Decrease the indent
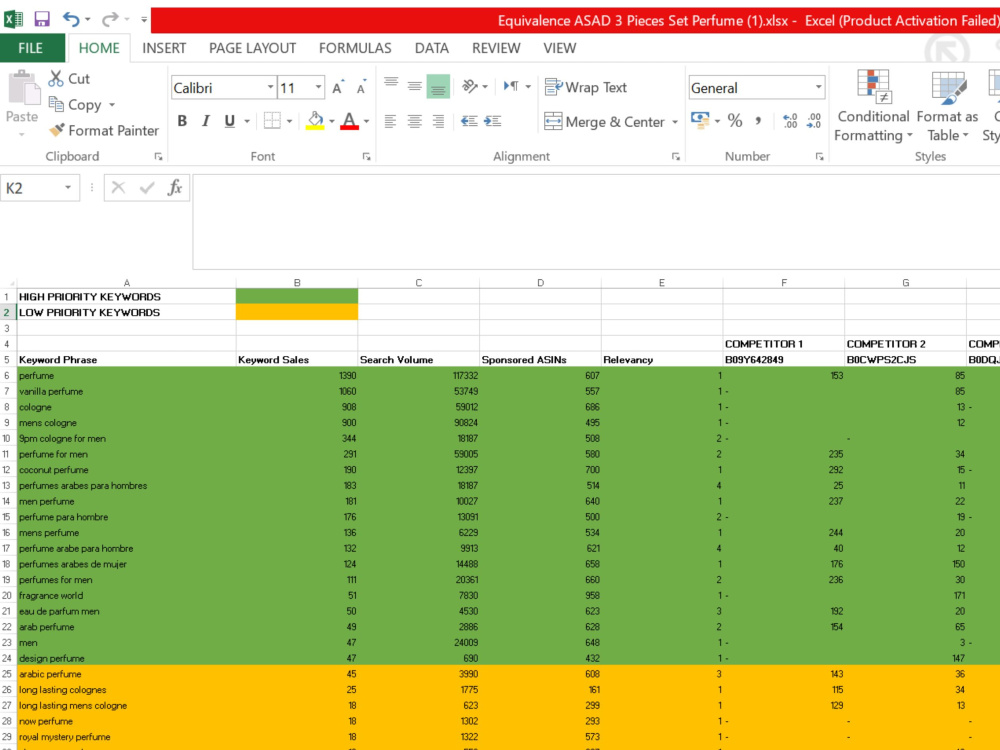 [469, 121]
